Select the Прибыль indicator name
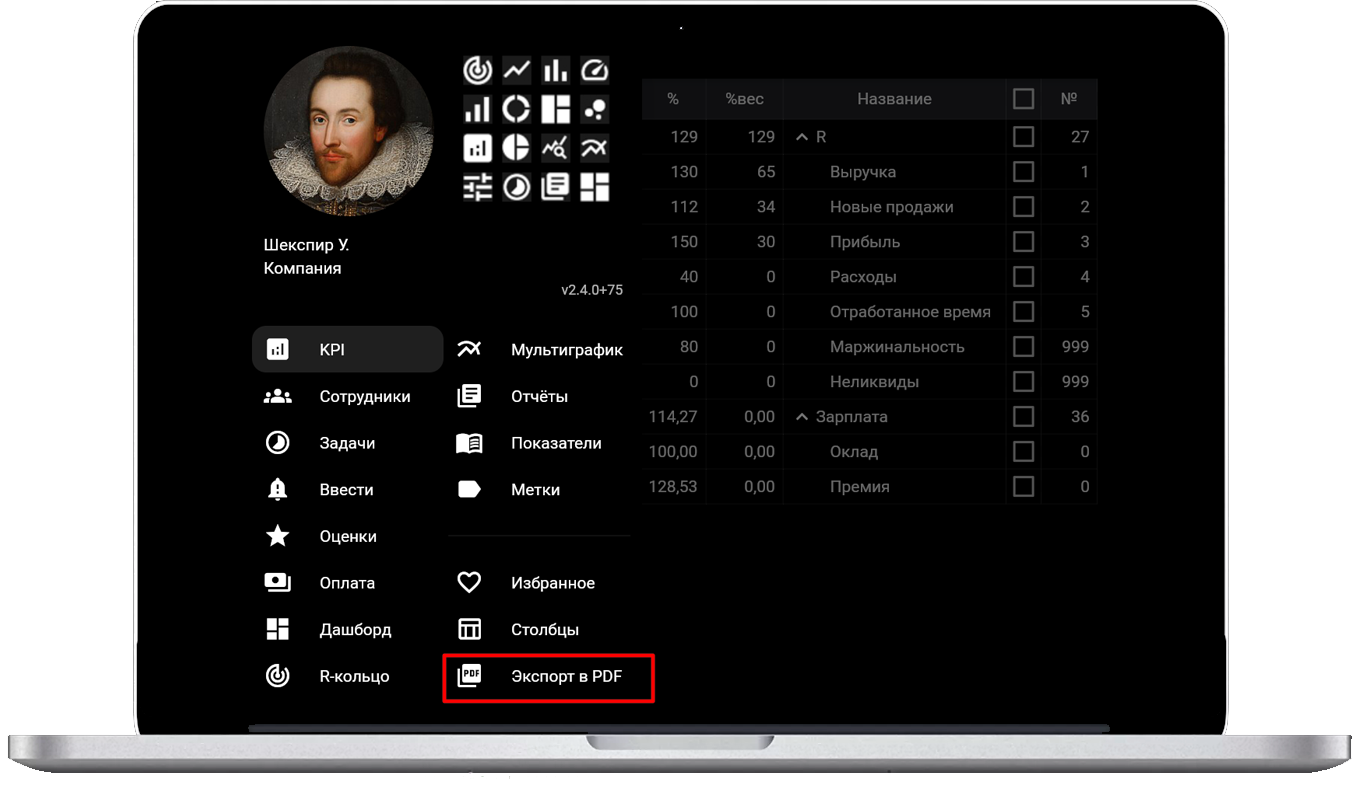Screen dimensions: 1352x785 point(865,242)
